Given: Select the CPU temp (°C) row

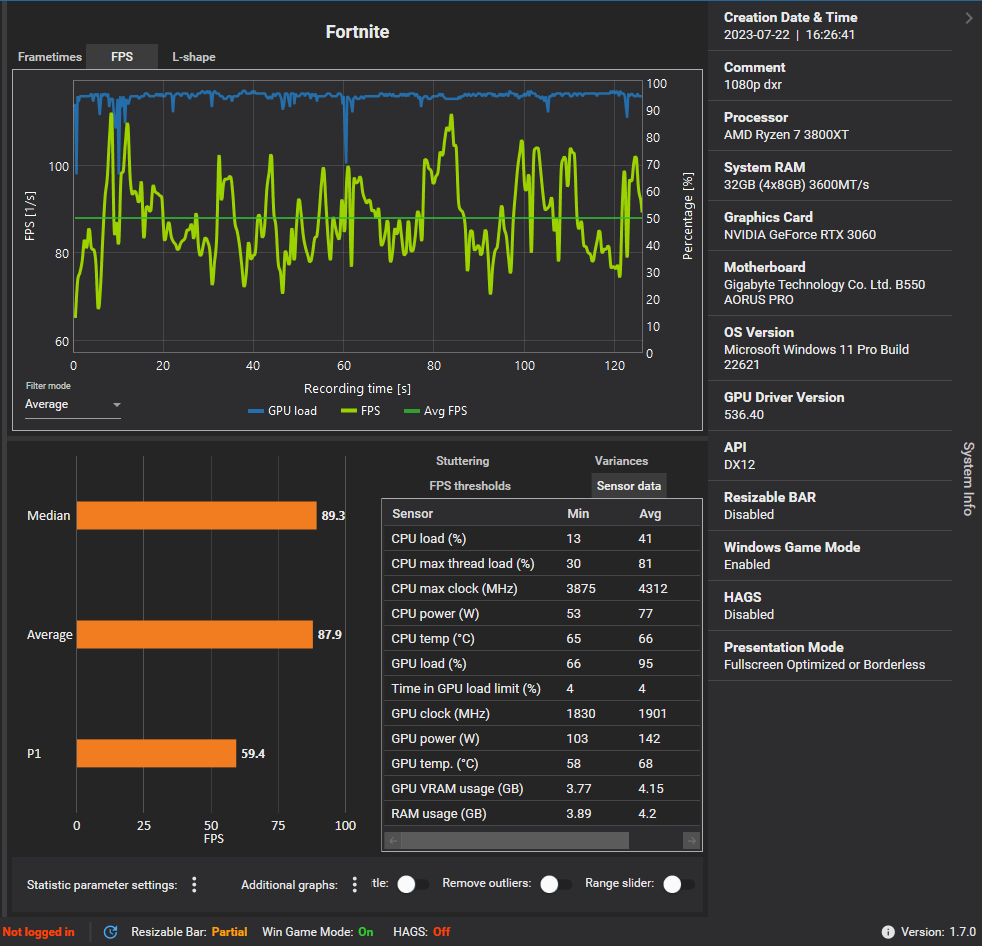Looking at the screenshot, I should click(542, 639).
